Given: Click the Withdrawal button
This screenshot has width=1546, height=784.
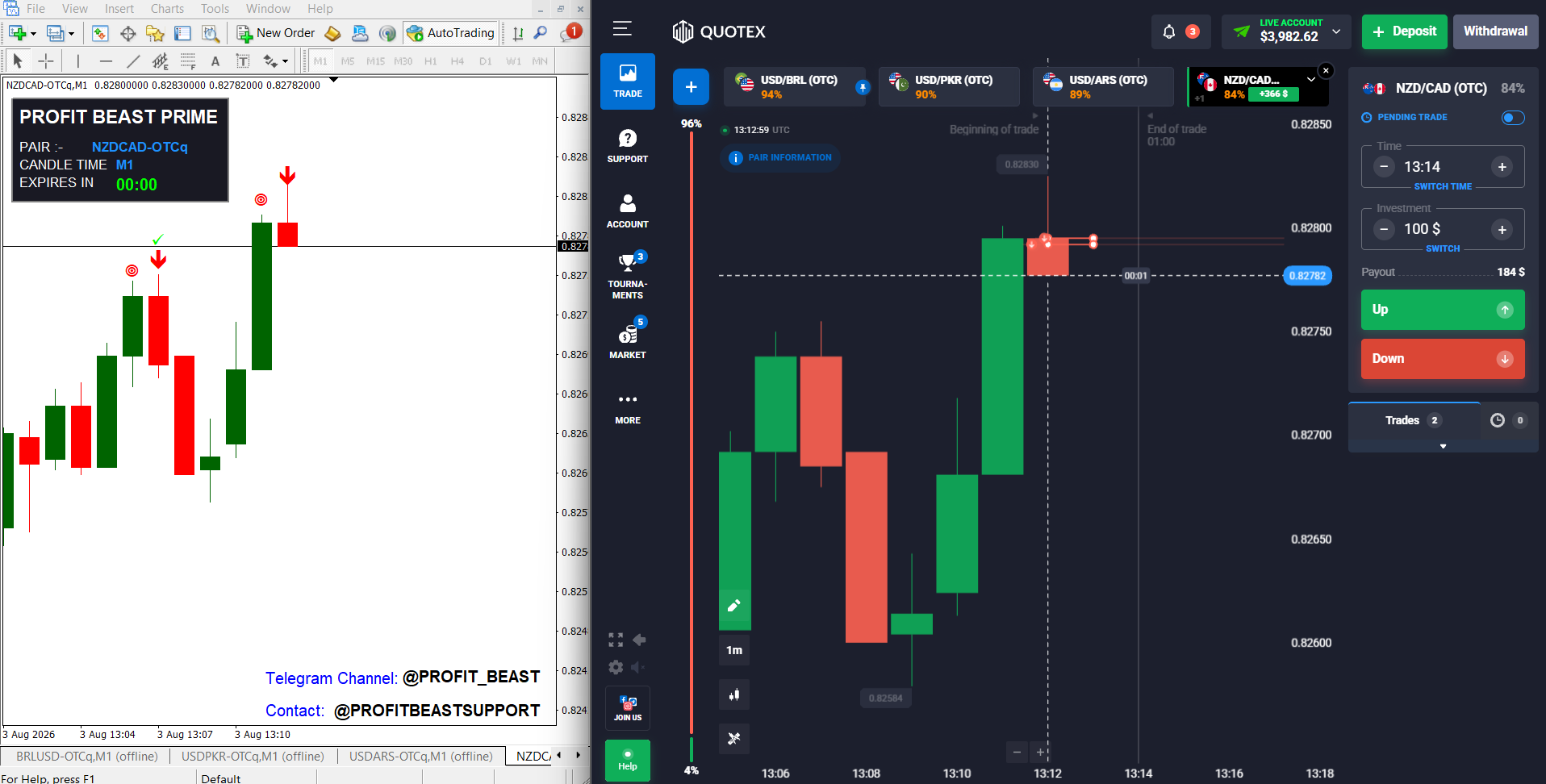Looking at the screenshot, I should [x=1495, y=32].
